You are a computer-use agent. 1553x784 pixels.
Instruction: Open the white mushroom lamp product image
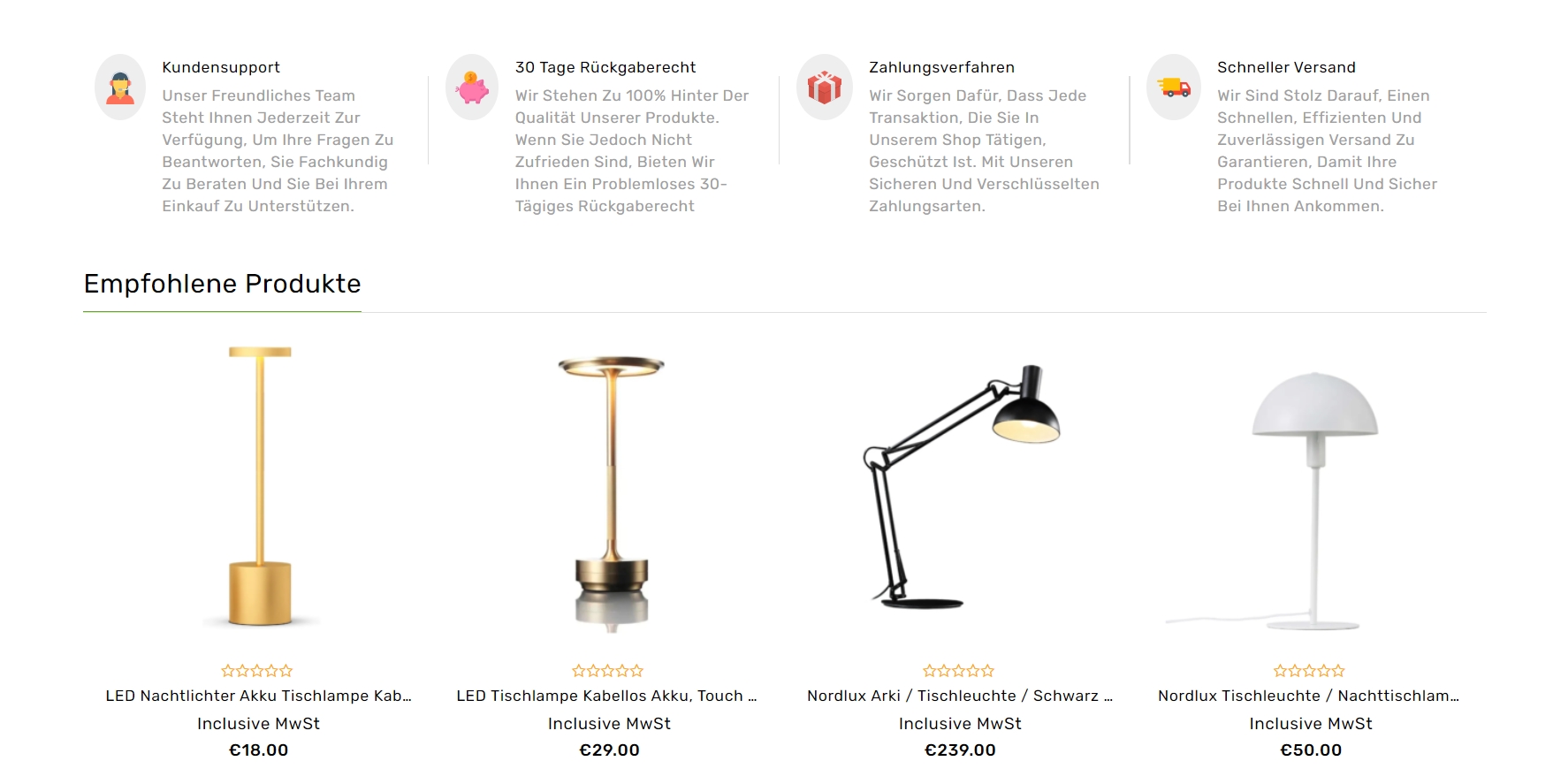(1312, 500)
